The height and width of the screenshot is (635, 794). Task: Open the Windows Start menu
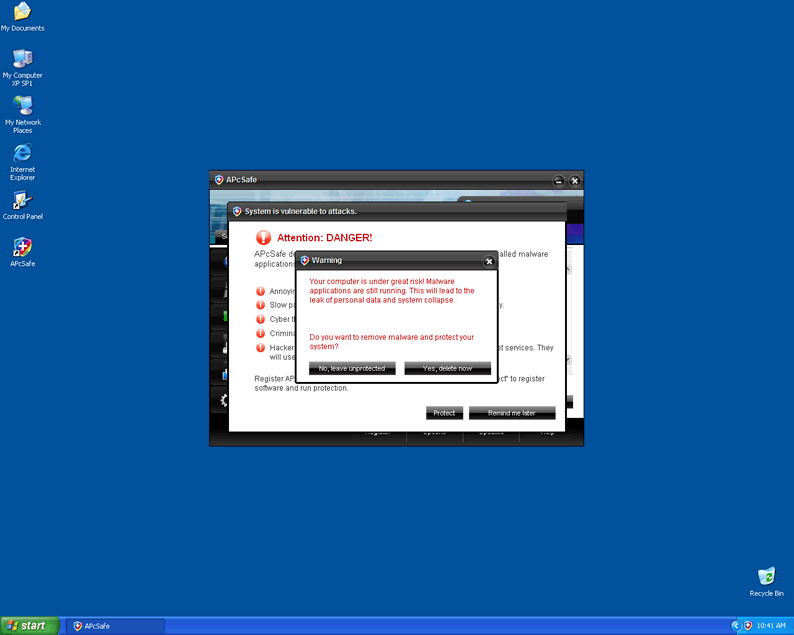pyautogui.click(x=28, y=625)
